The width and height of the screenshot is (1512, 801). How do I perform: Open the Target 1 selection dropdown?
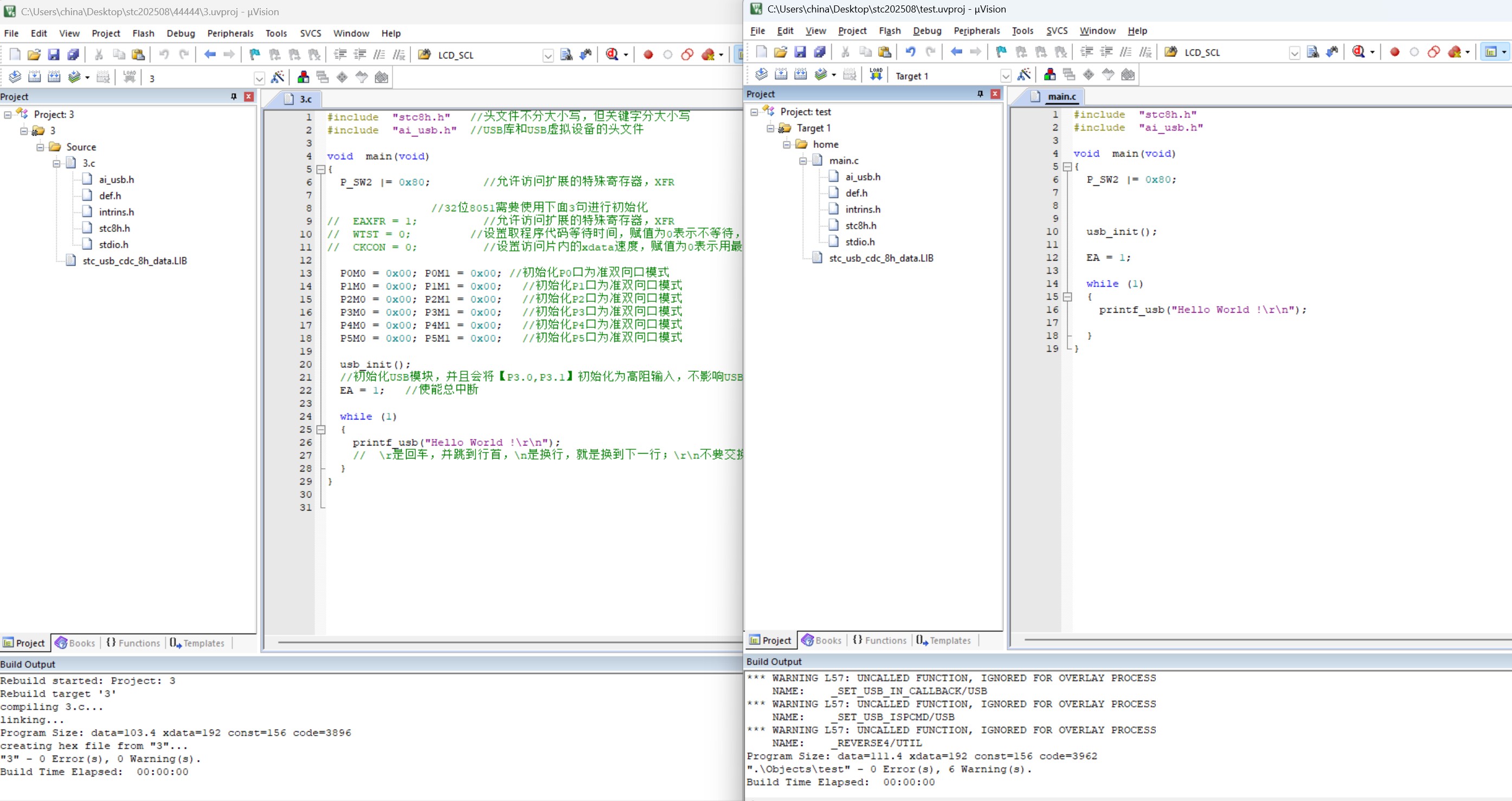[x=1006, y=76]
